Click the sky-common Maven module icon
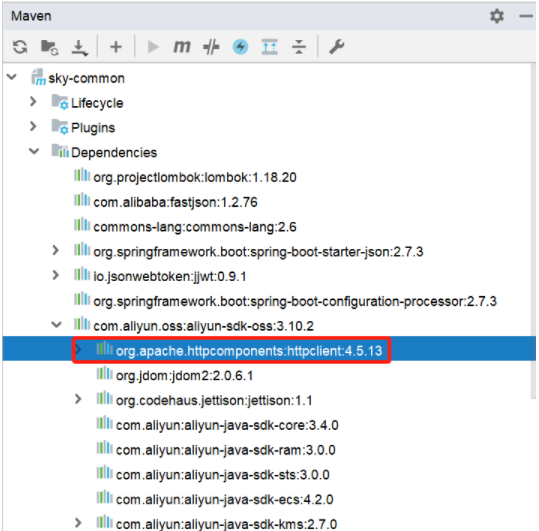This screenshot has width=539, height=531. click(x=38, y=76)
